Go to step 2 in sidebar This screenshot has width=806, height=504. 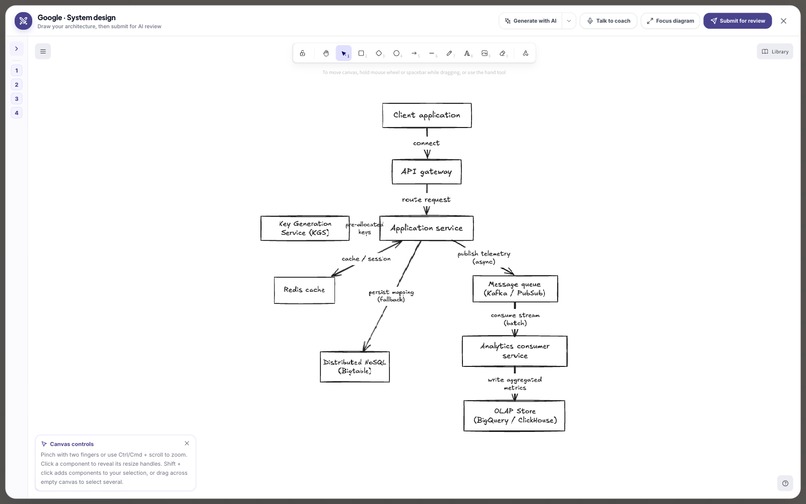point(16,85)
